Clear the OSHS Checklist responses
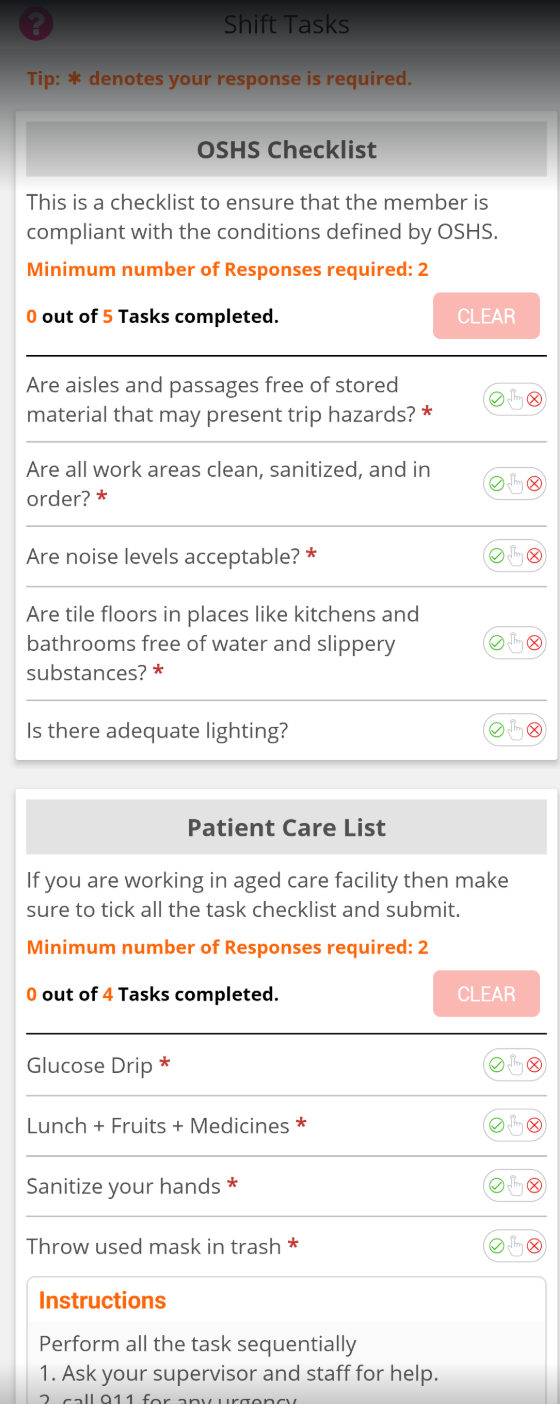560x1404 pixels. point(486,316)
